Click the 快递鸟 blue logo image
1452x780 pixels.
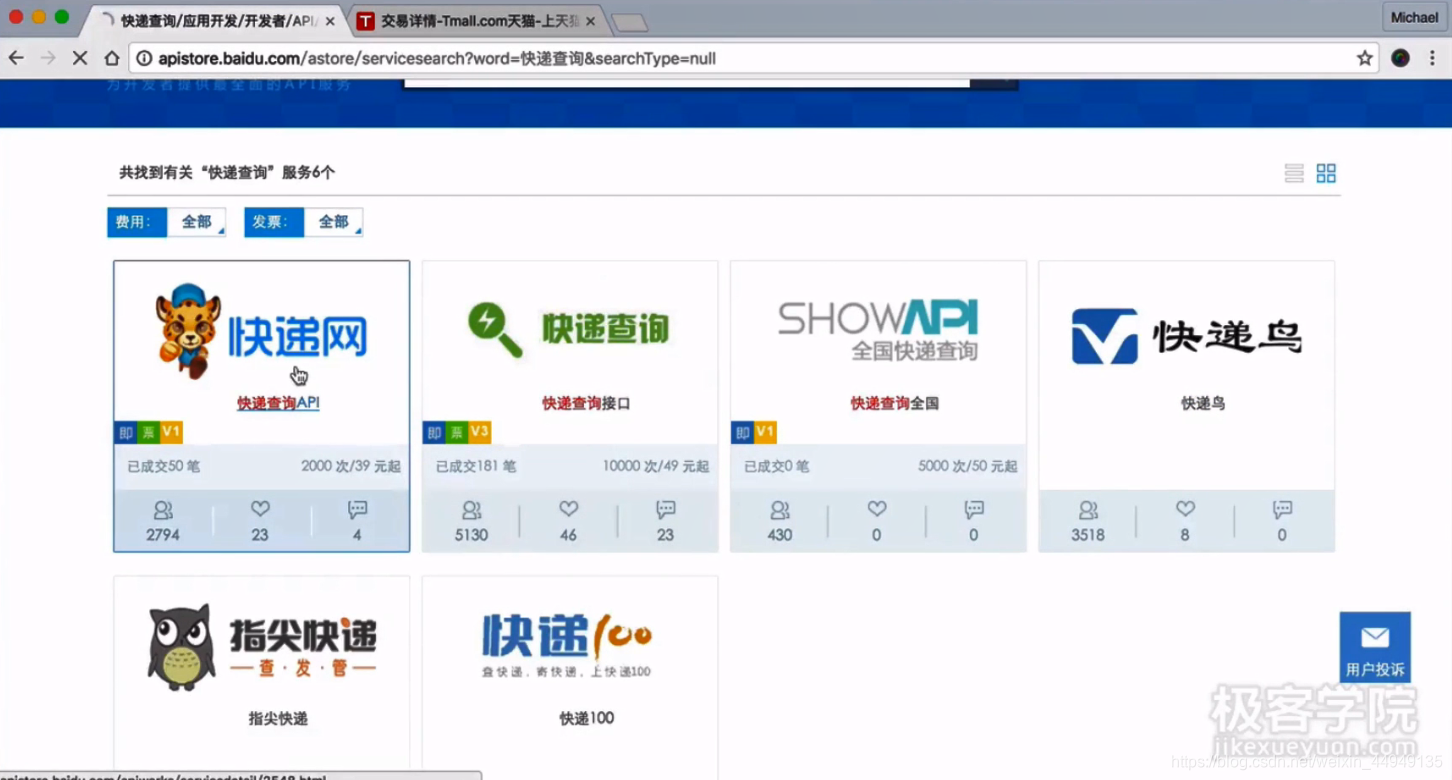1186,336
